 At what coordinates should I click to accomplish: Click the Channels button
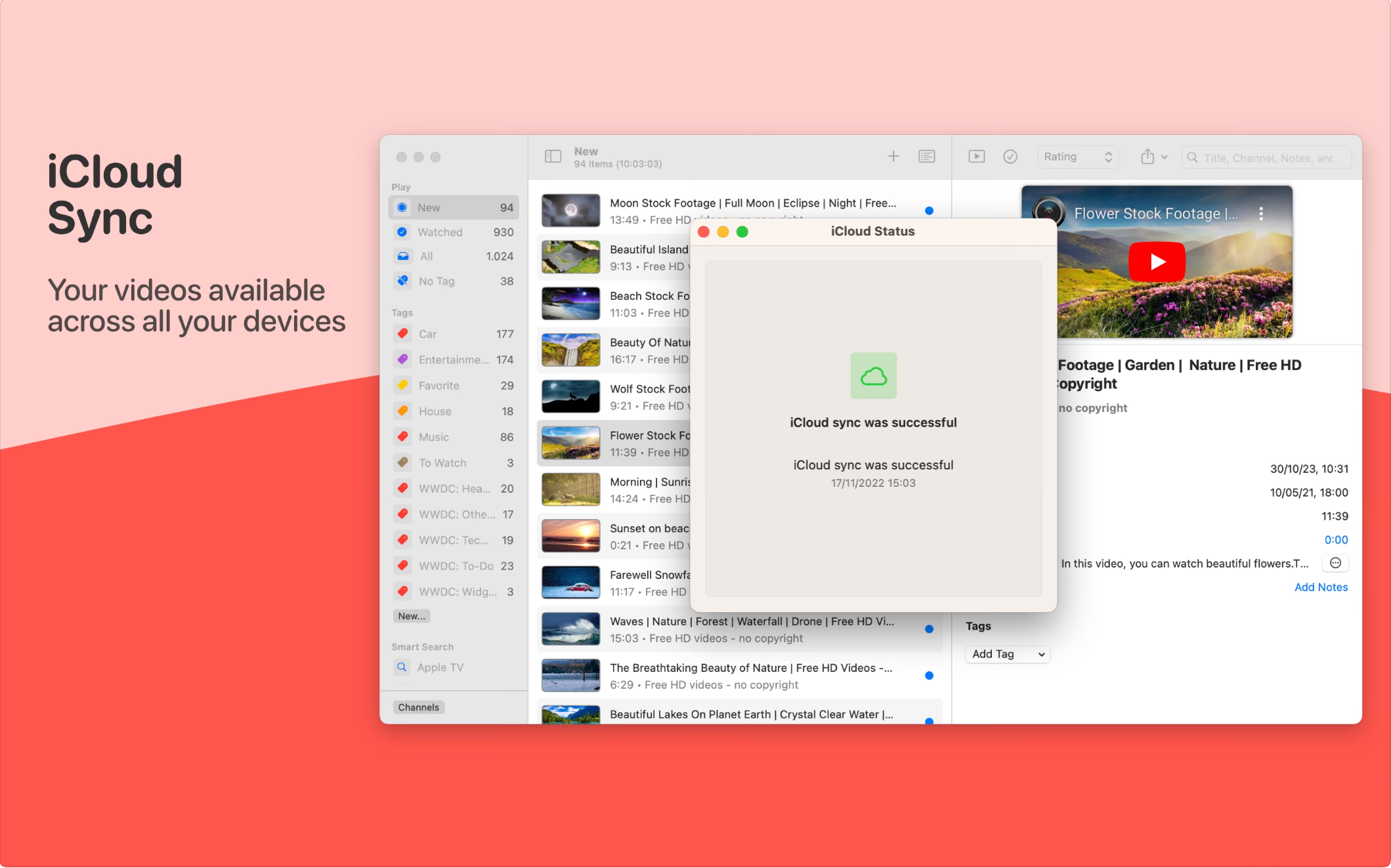click(x=419, y=707)
